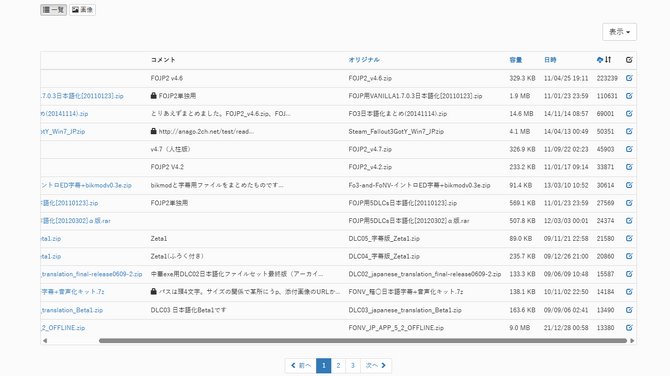Open the bikmodv0.3e.zip file link
This screenshot has width=670, height=376.
tap(86, 185)
